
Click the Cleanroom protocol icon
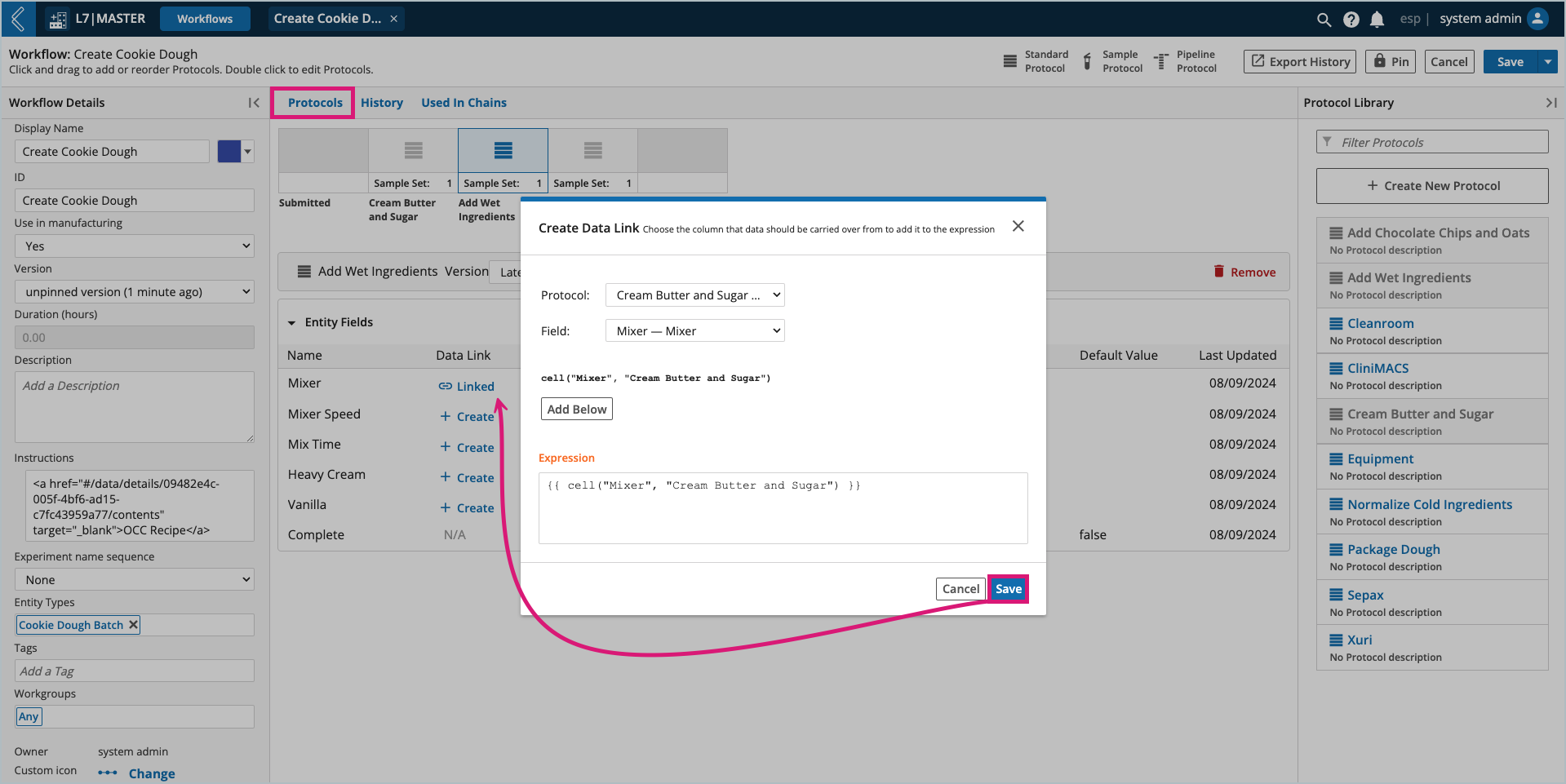pos(1336,323)
